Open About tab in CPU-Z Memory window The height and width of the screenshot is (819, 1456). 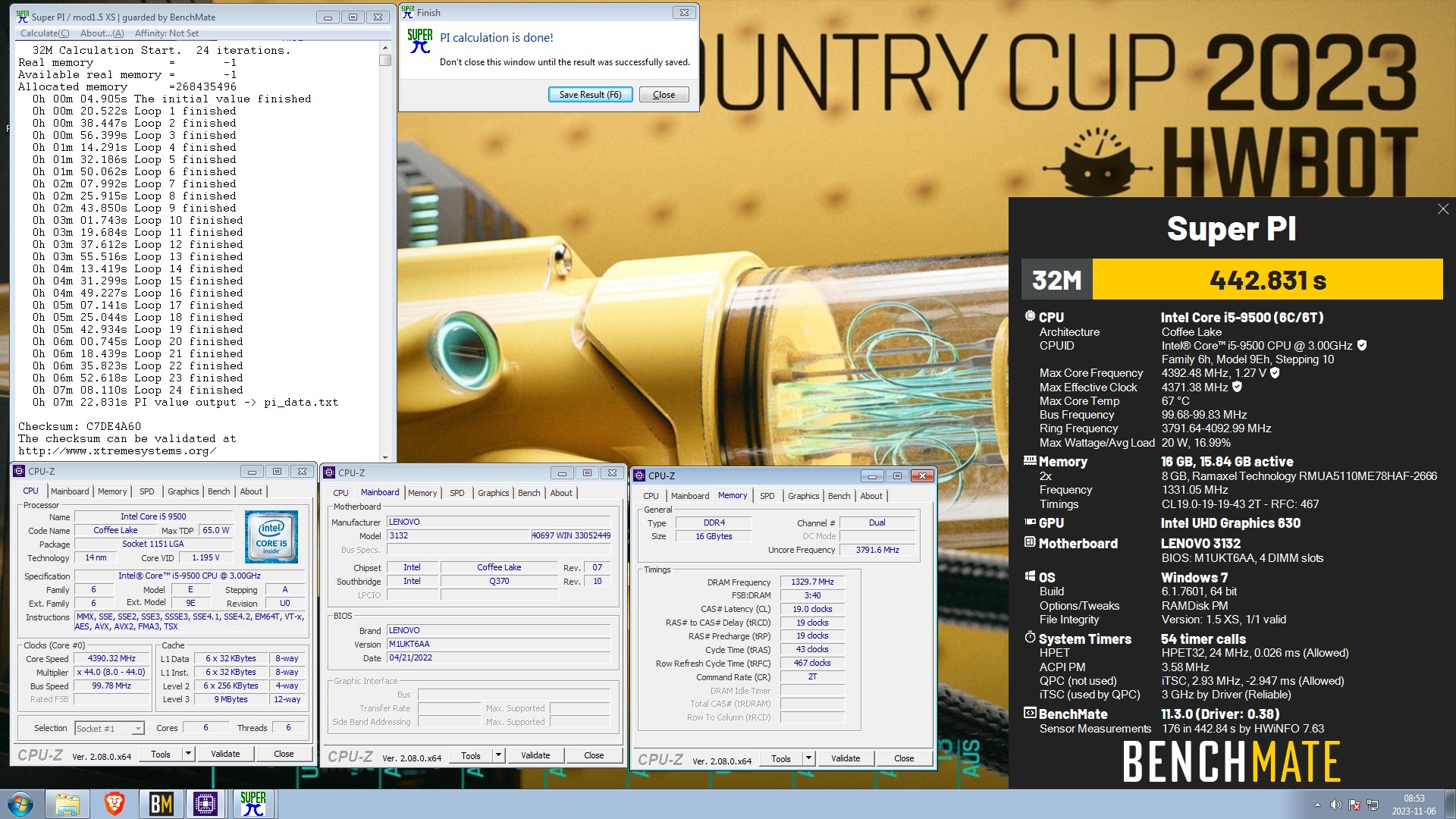coord(871,496)
